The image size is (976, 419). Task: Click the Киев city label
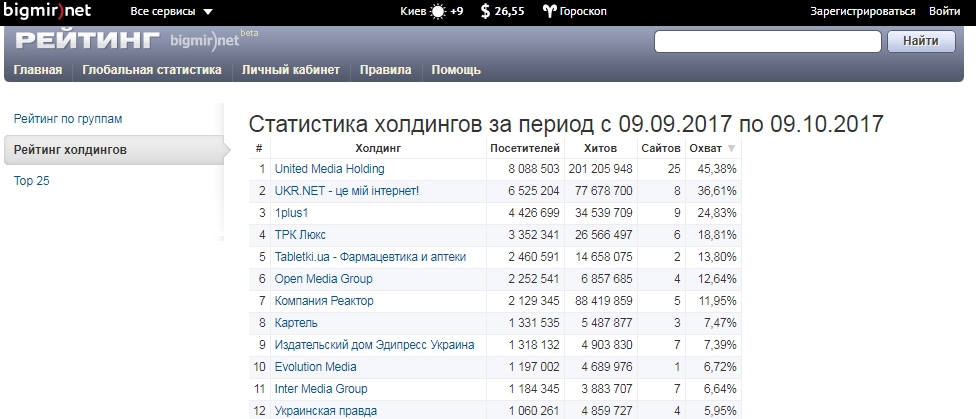tap(414, 11)
